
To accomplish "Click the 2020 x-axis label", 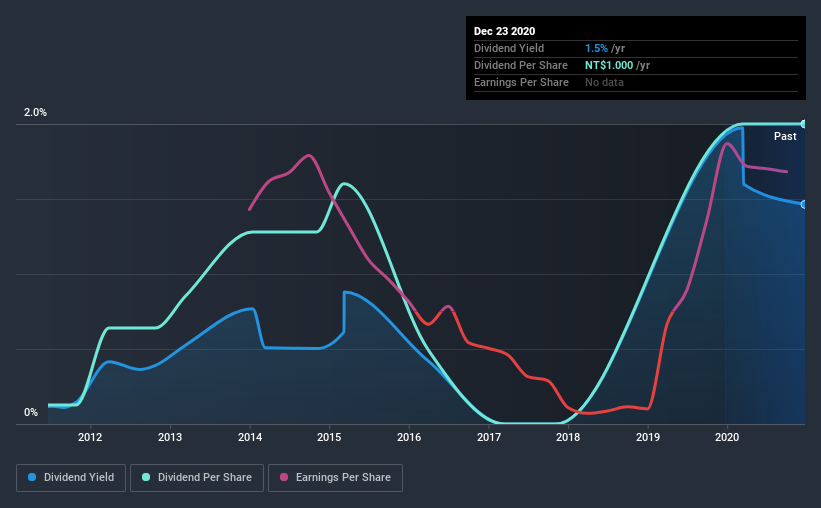I will 727,437.
